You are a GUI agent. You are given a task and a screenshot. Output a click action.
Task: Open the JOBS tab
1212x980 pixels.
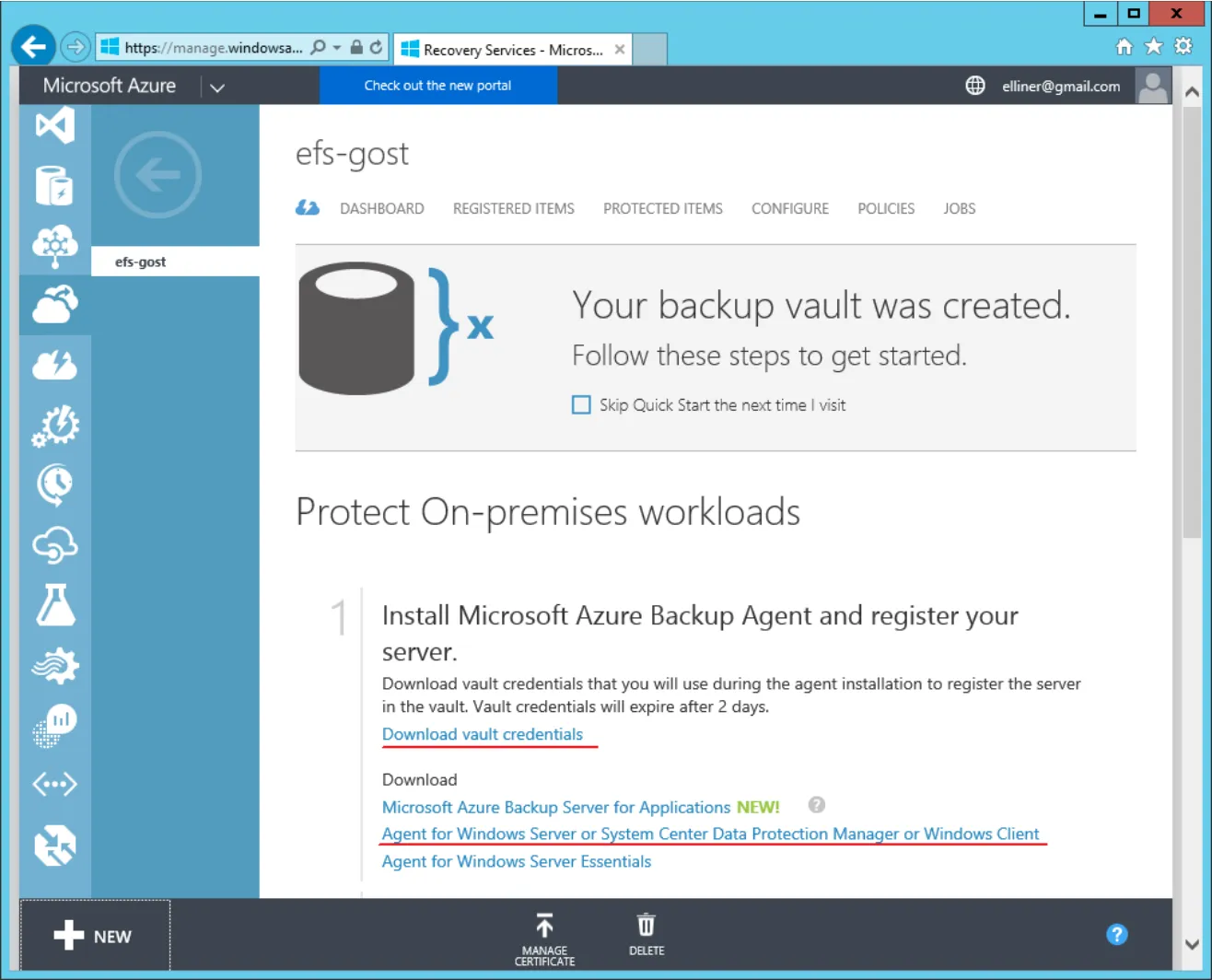[x=960, y=209]
